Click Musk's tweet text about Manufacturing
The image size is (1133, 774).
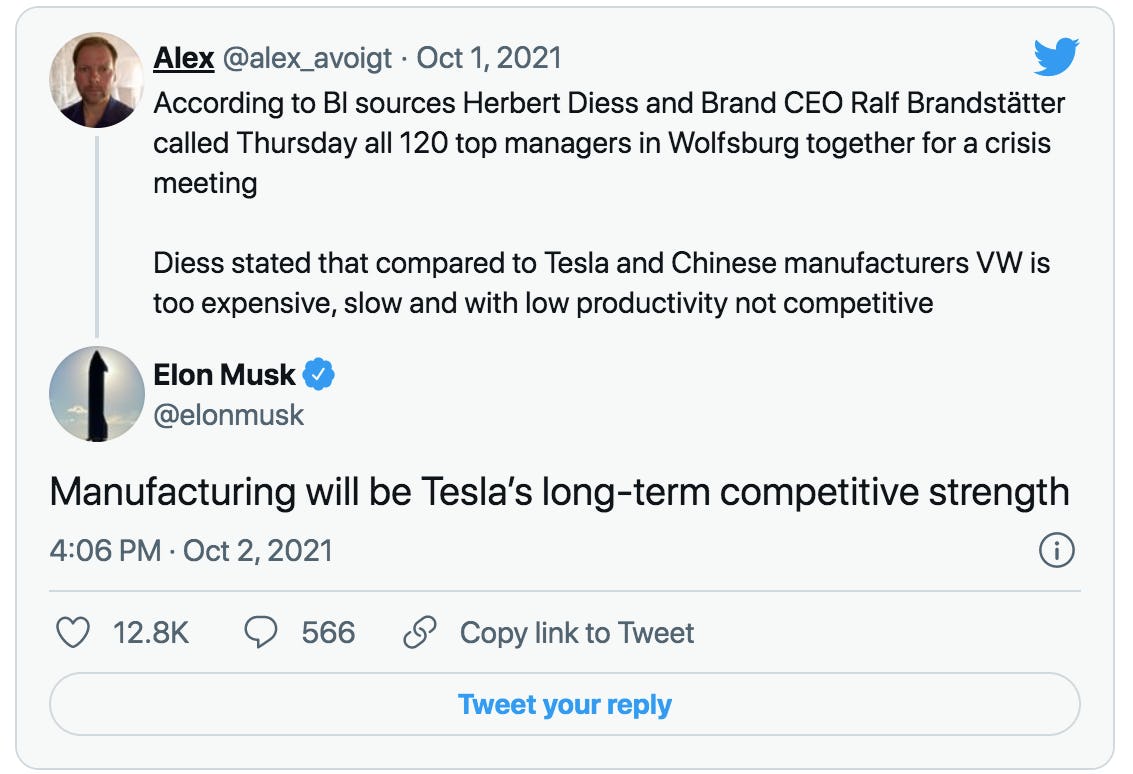click(x=559, y=492)
